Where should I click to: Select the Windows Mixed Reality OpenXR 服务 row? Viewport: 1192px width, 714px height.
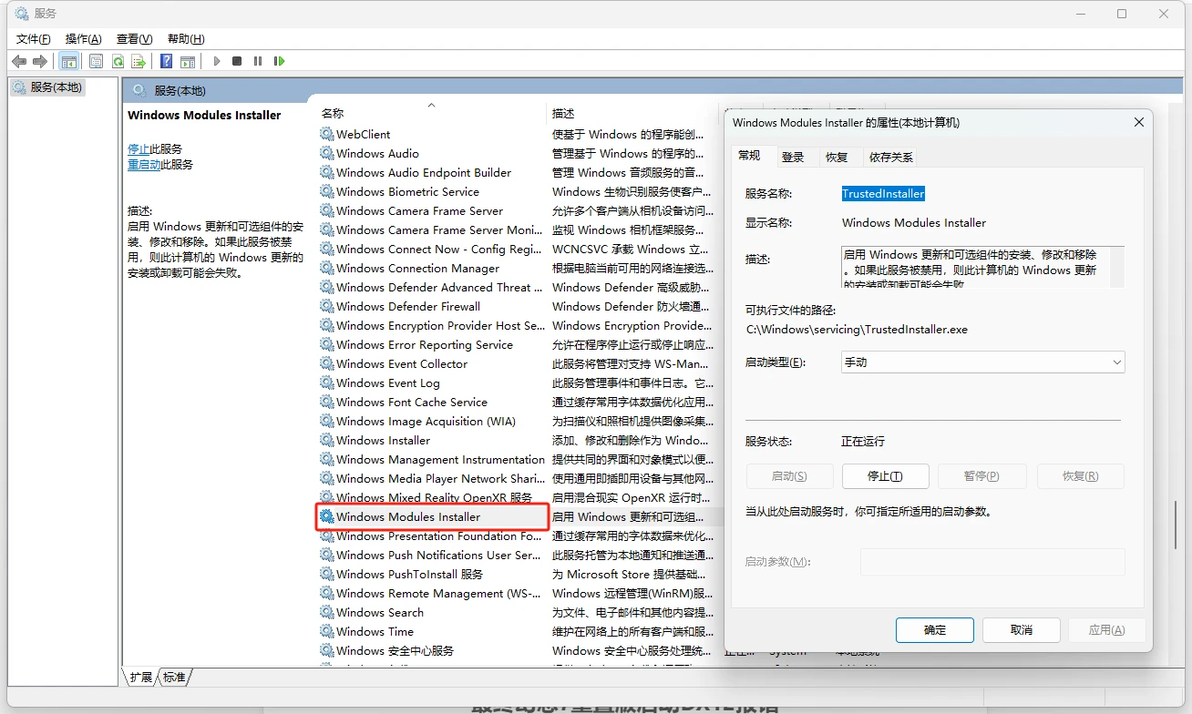[x=433, y=497]
